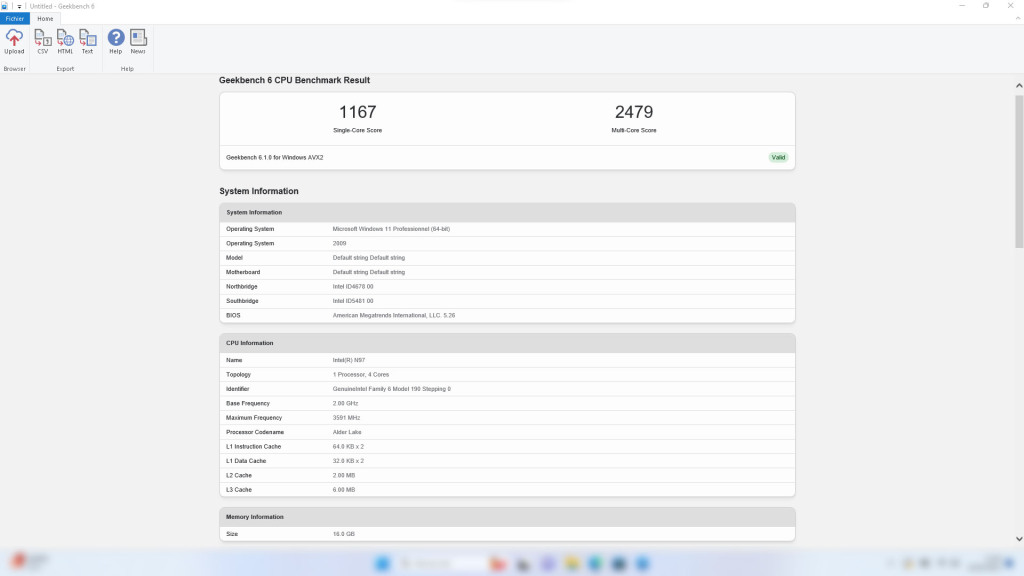
Task: Select L1 Data Cache value 32.0 KB x 2
Action: (348, 460)
